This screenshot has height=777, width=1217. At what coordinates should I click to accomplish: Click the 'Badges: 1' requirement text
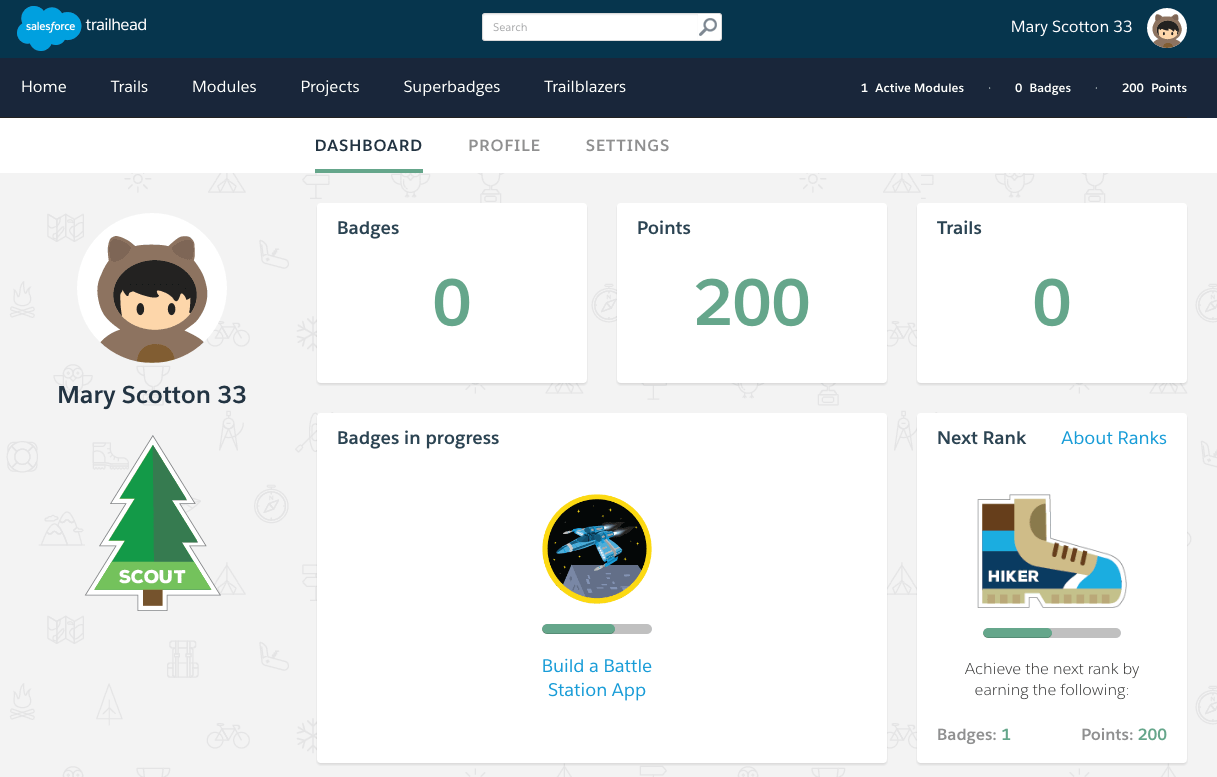tap(974, 734)
